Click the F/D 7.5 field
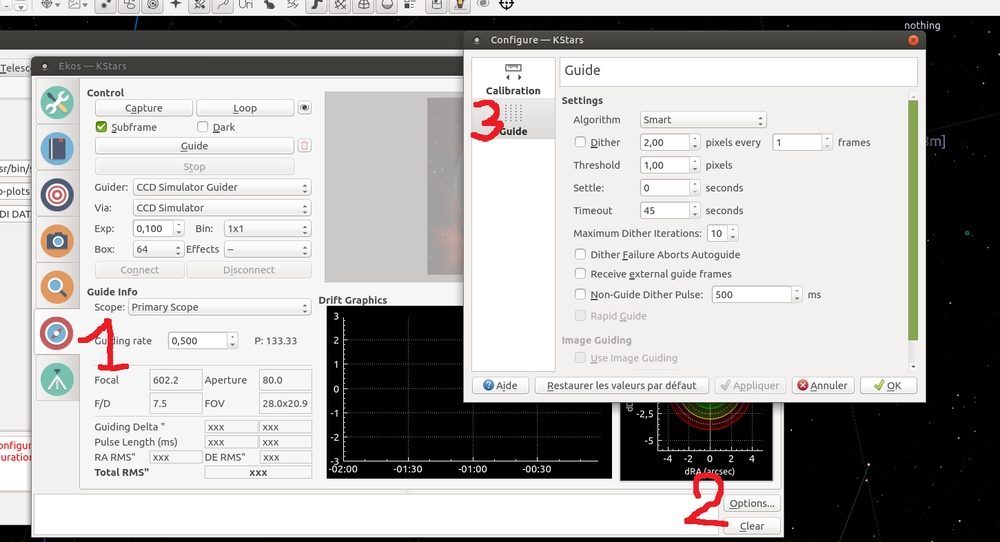Image resolution: width=1000 pixels, height=542 pixels. coord(175,404)
